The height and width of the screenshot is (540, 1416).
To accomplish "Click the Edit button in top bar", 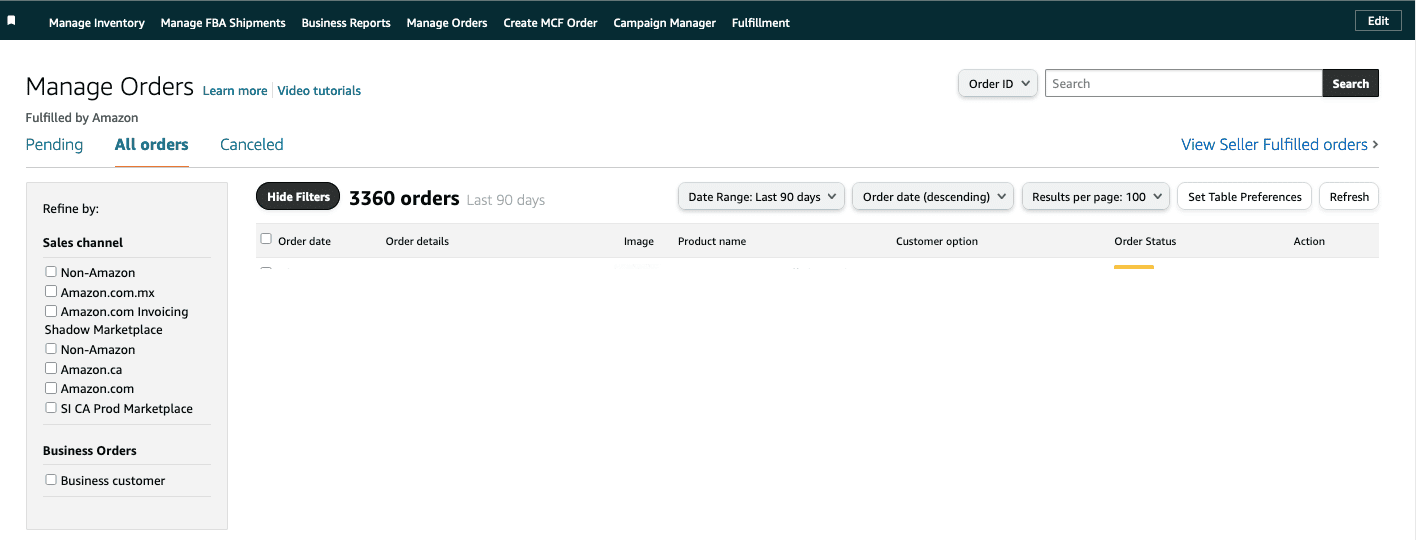I will 1378,21.
